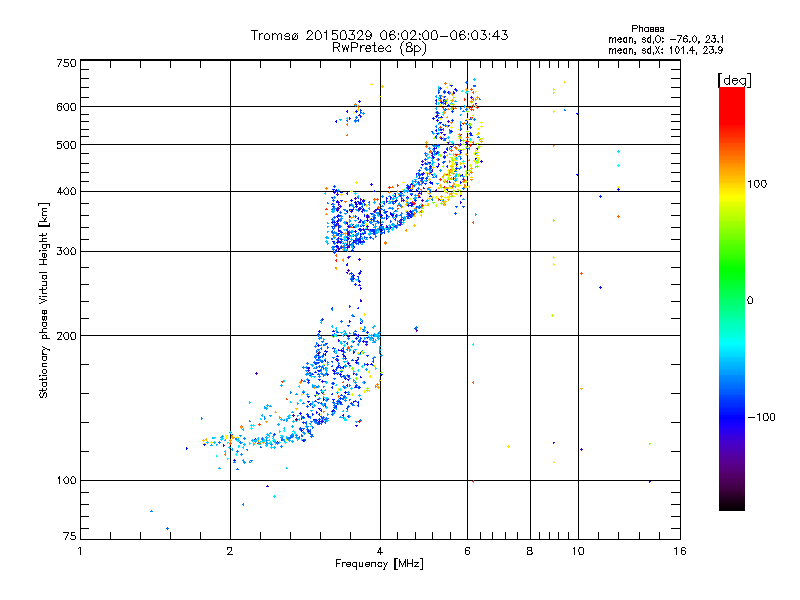Click the y-axis tick label '600'
800x600 pixels.
coord(66,107)
